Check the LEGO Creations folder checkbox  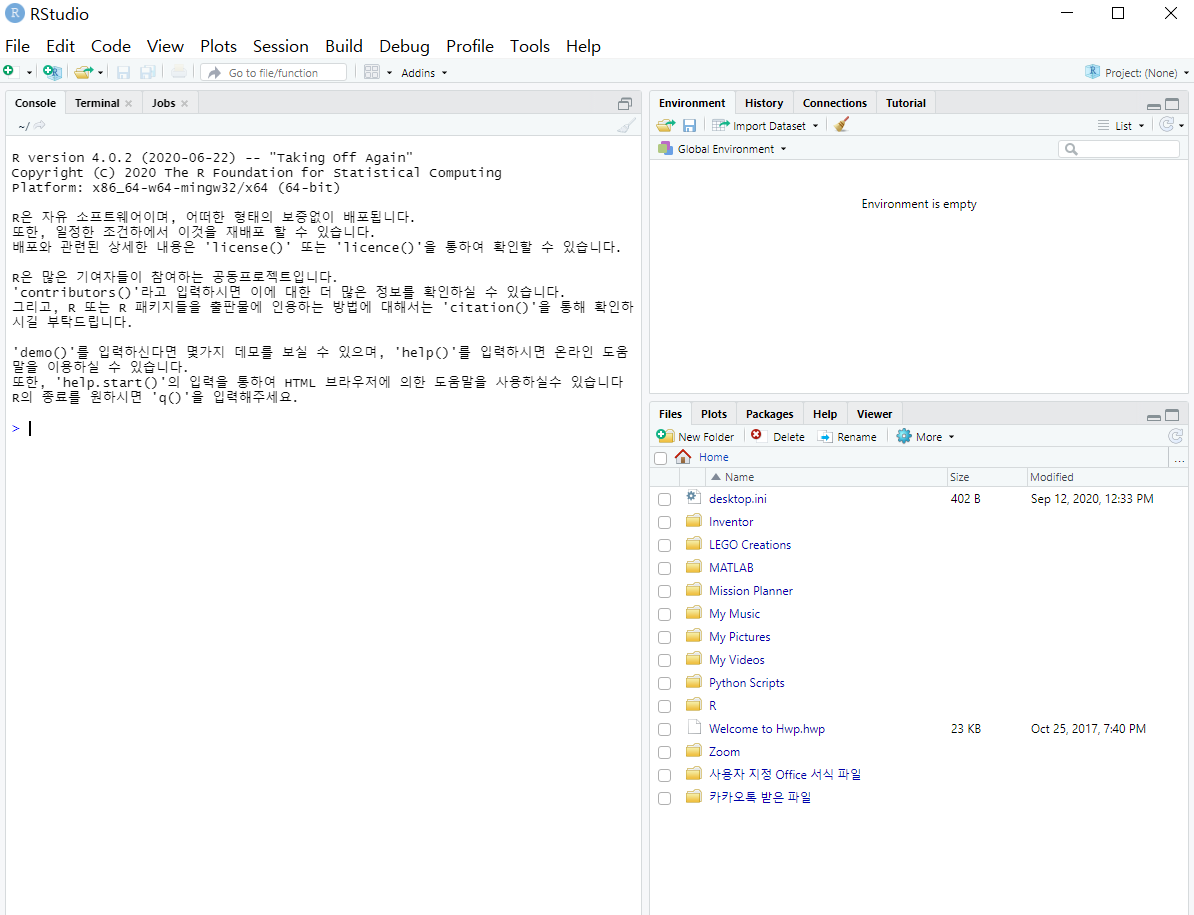pos(665,545)
